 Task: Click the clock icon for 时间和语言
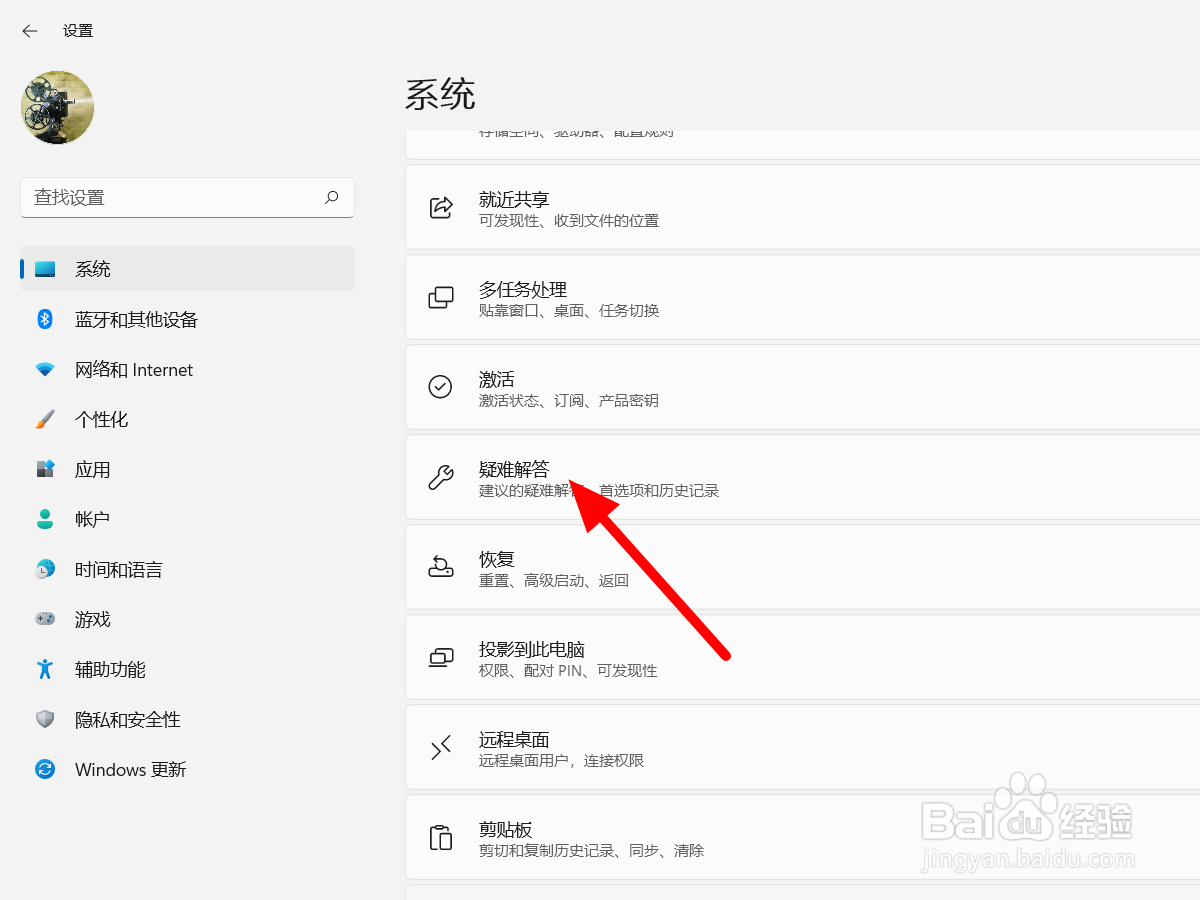click(x=45, y=569)
